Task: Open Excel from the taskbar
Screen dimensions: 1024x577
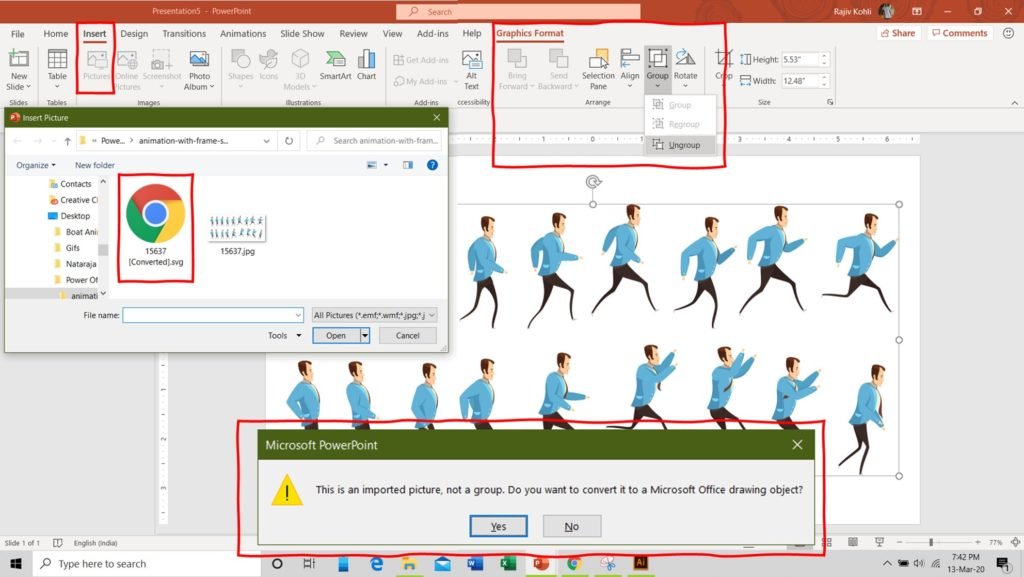Action: pos(508,563)
